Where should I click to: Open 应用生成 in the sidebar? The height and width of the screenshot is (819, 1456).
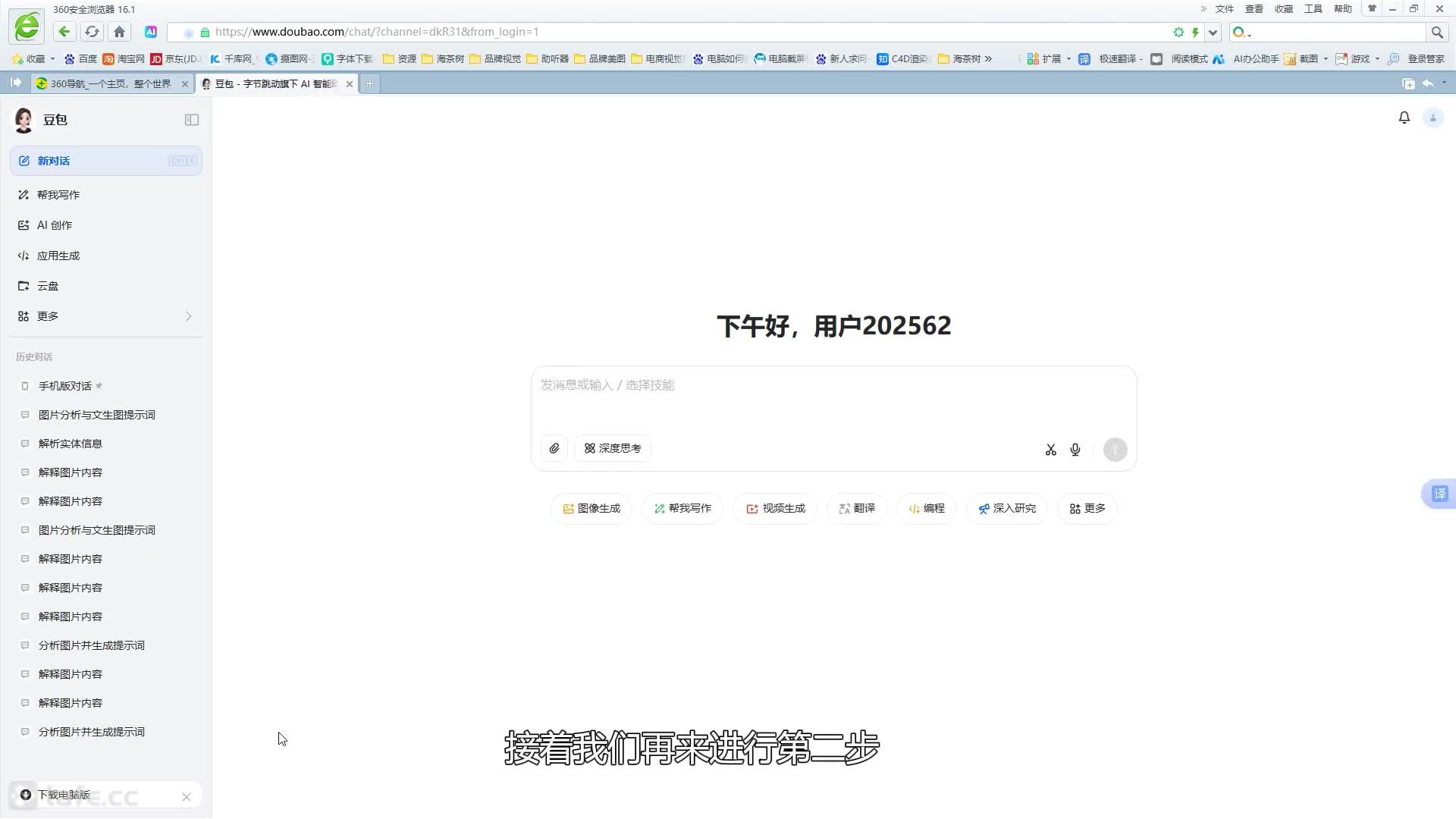pos(106,256)
